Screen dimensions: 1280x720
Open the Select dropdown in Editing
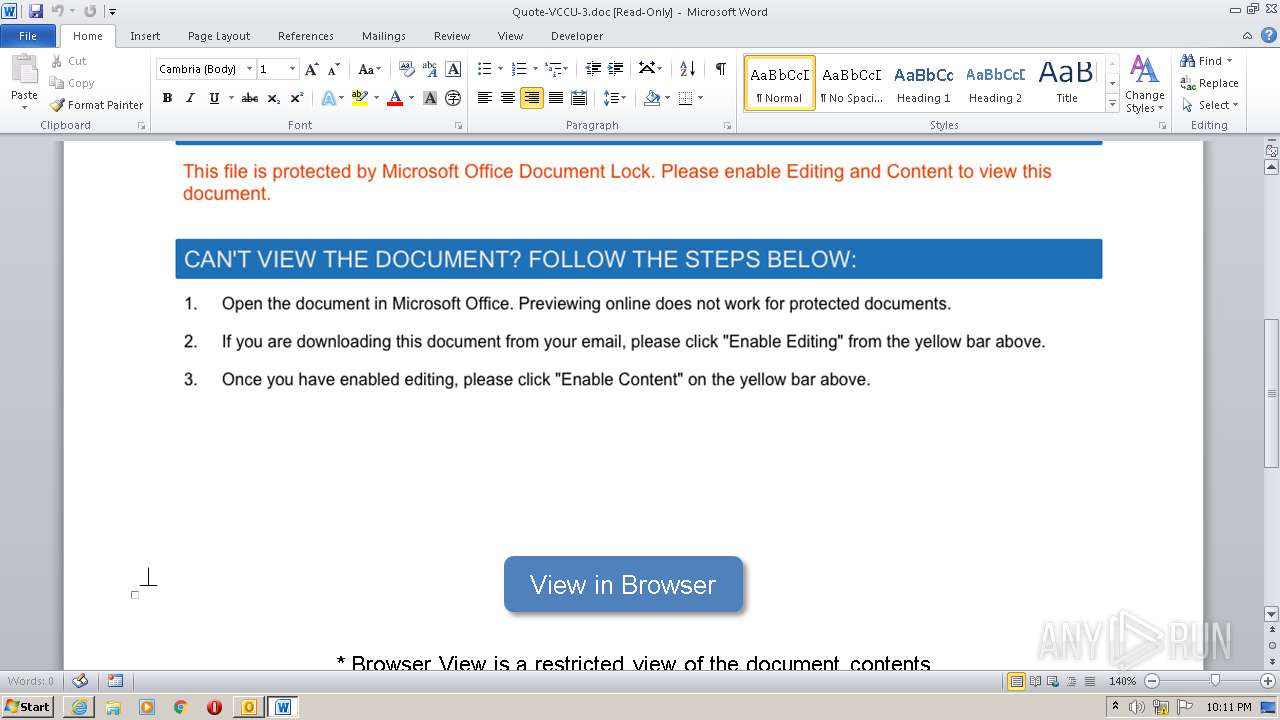[x=1210, y=105]
